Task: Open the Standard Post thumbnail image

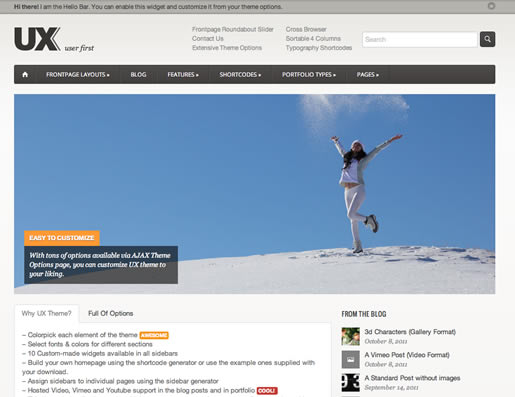Action: click(351, 382)
